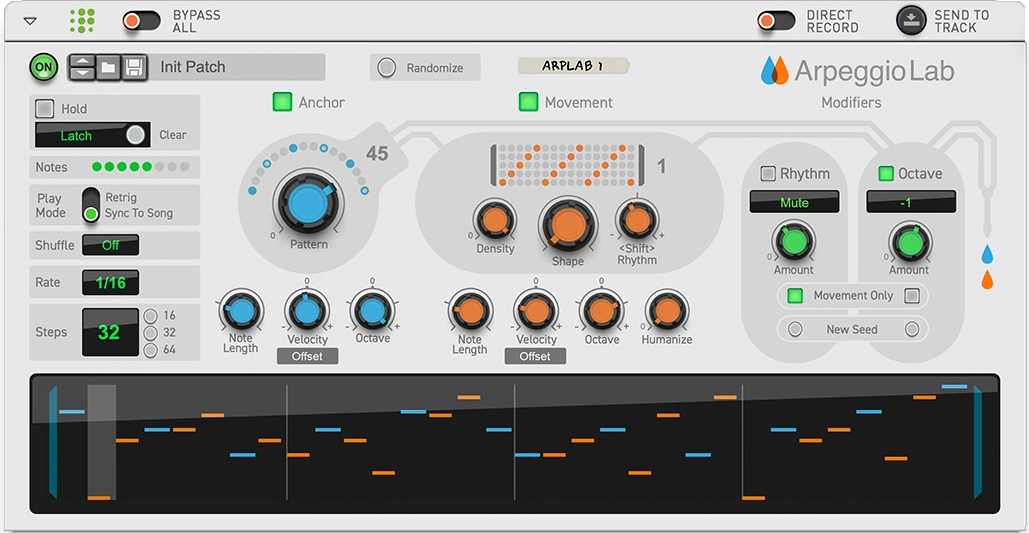Save the patch with floppy disk icon
Screen dimensions: 1029x533
[x=134, y=67]
